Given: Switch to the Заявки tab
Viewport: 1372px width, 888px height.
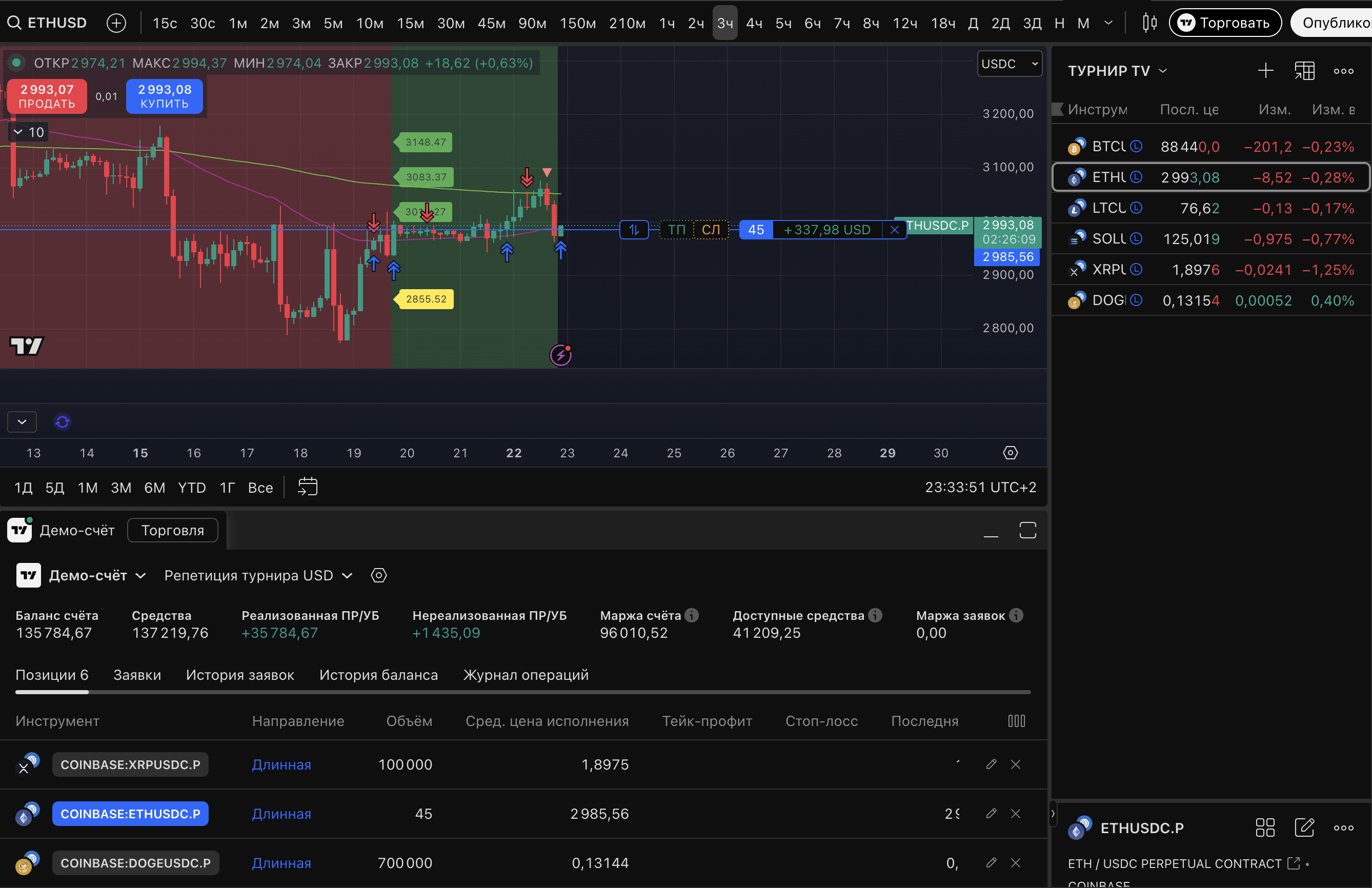Looking at the screenshot, I should [x=137, y=675].
